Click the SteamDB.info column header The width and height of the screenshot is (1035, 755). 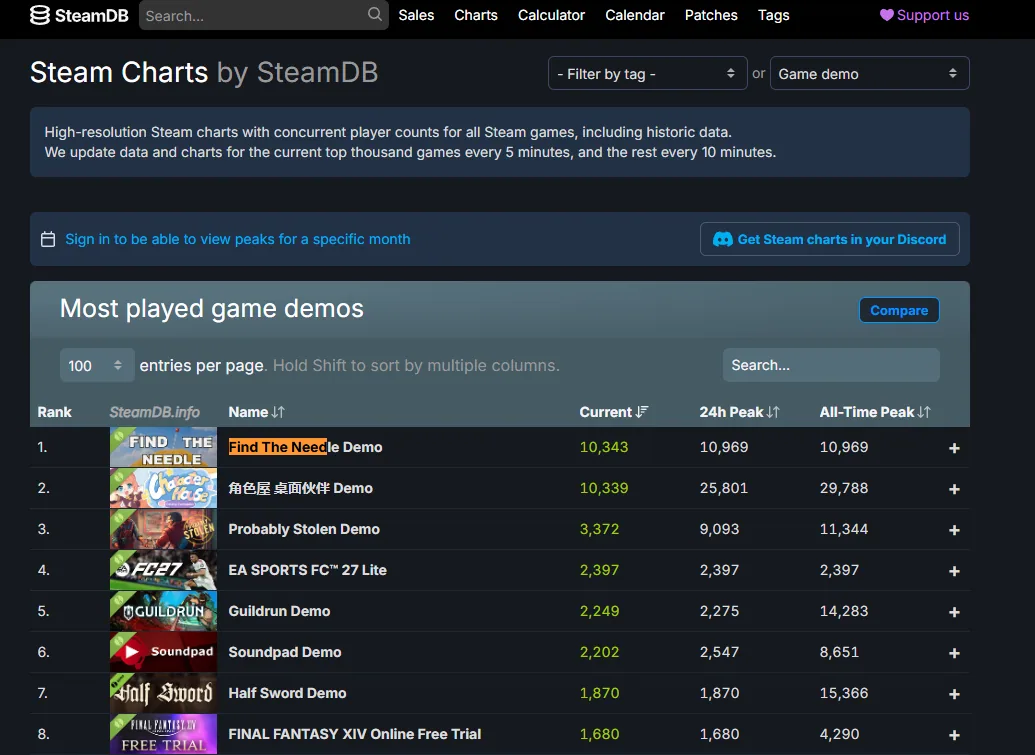click(x=154, y=412)
